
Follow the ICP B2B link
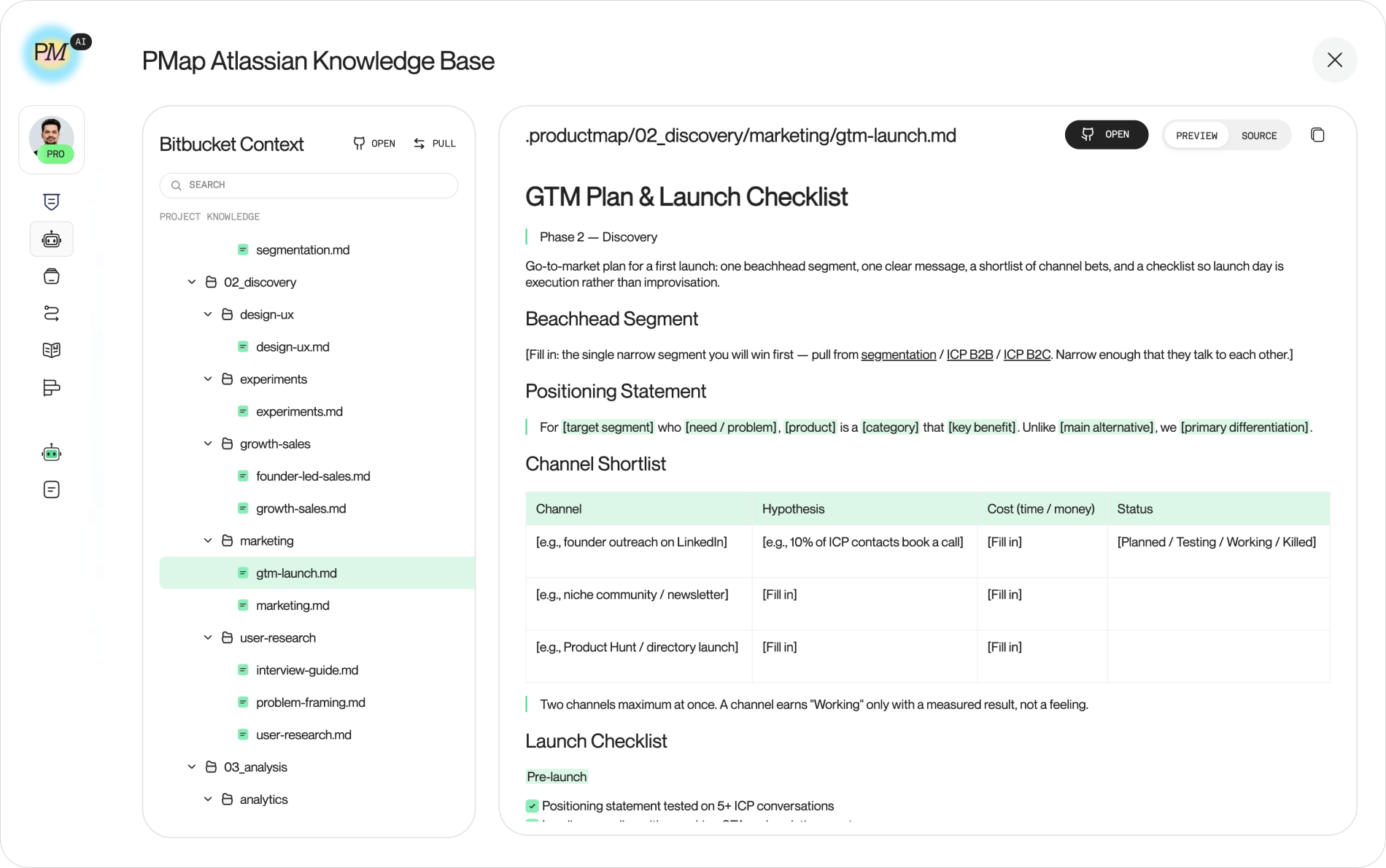point(969,354)
